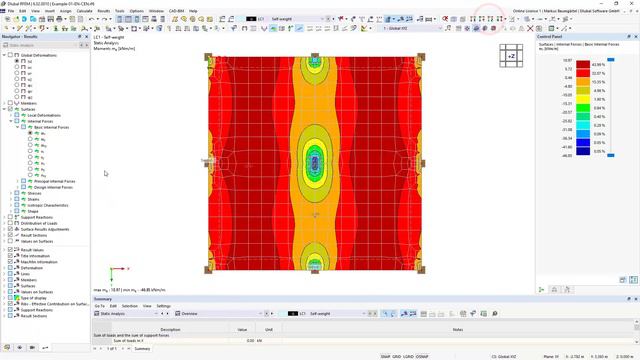Viewport: 640px width, 360px height.
Task: Toggle Surface Results Adjustments checkbox
Action: click(10, 229)
